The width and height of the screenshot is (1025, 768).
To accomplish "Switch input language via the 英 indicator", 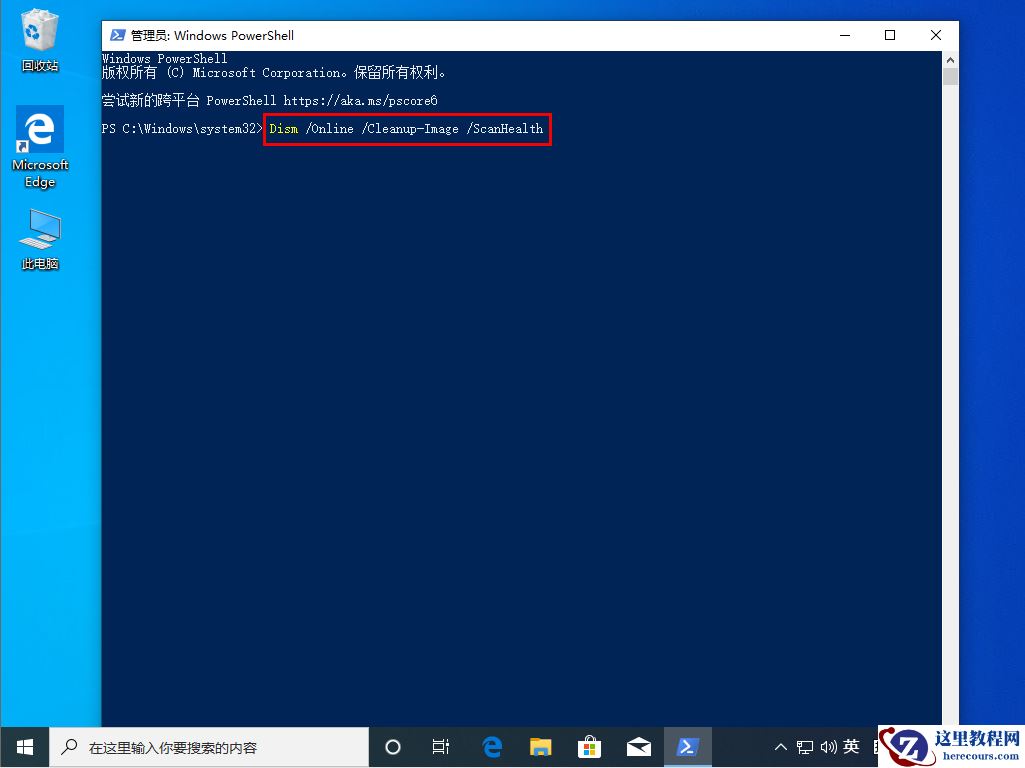I will pos(852,747).
